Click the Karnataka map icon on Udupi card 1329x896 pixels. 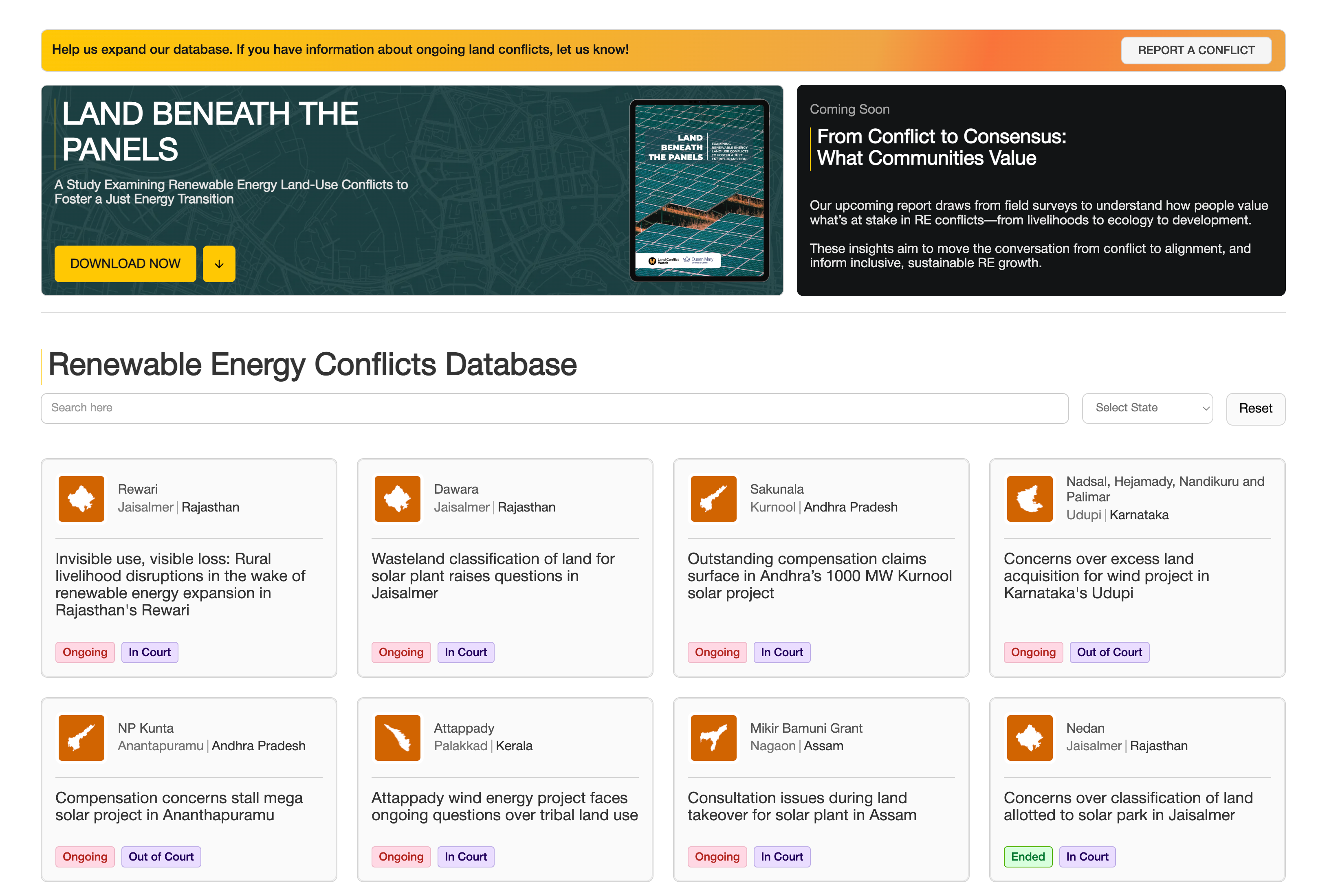click(1029, 498)
